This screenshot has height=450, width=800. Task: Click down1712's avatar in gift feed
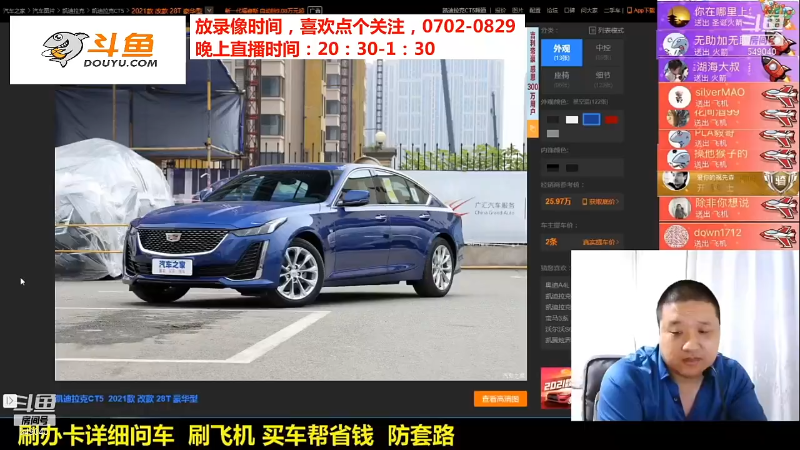677,237
